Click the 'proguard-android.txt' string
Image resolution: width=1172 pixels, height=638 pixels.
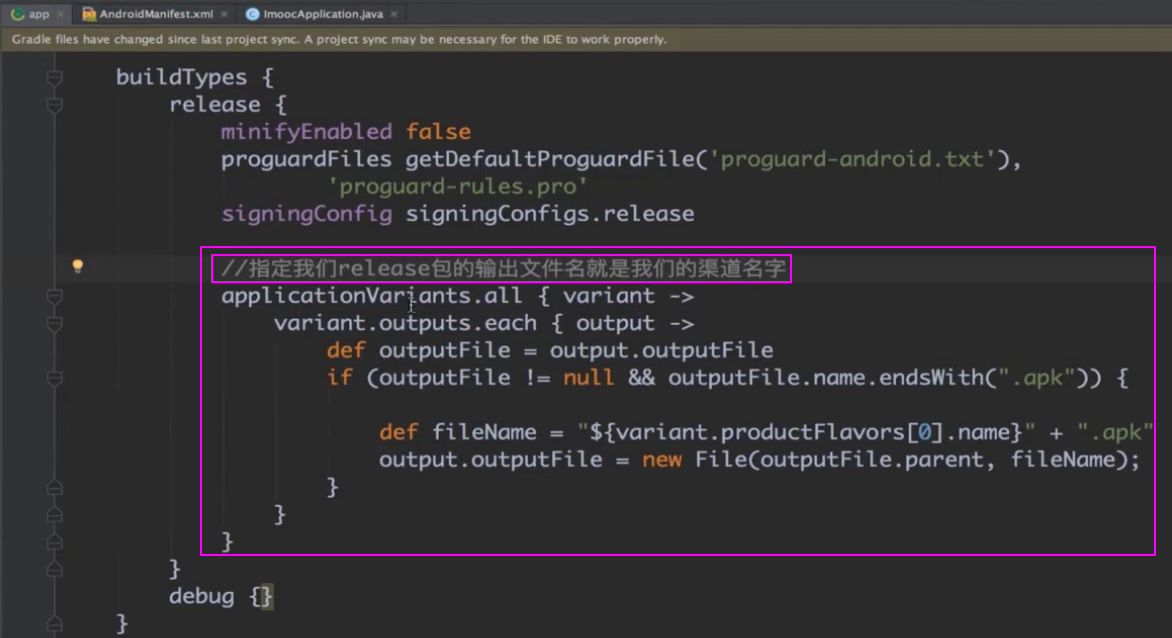852,159
